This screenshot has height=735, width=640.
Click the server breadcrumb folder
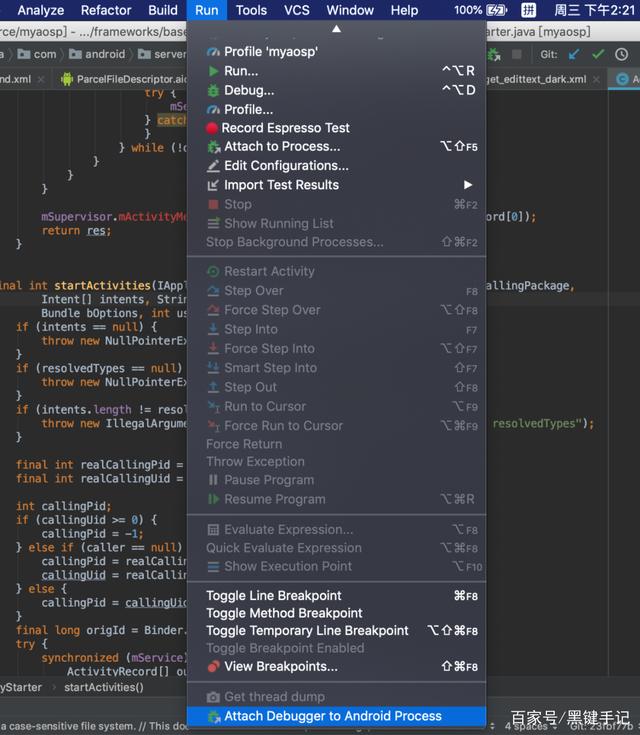162,54
